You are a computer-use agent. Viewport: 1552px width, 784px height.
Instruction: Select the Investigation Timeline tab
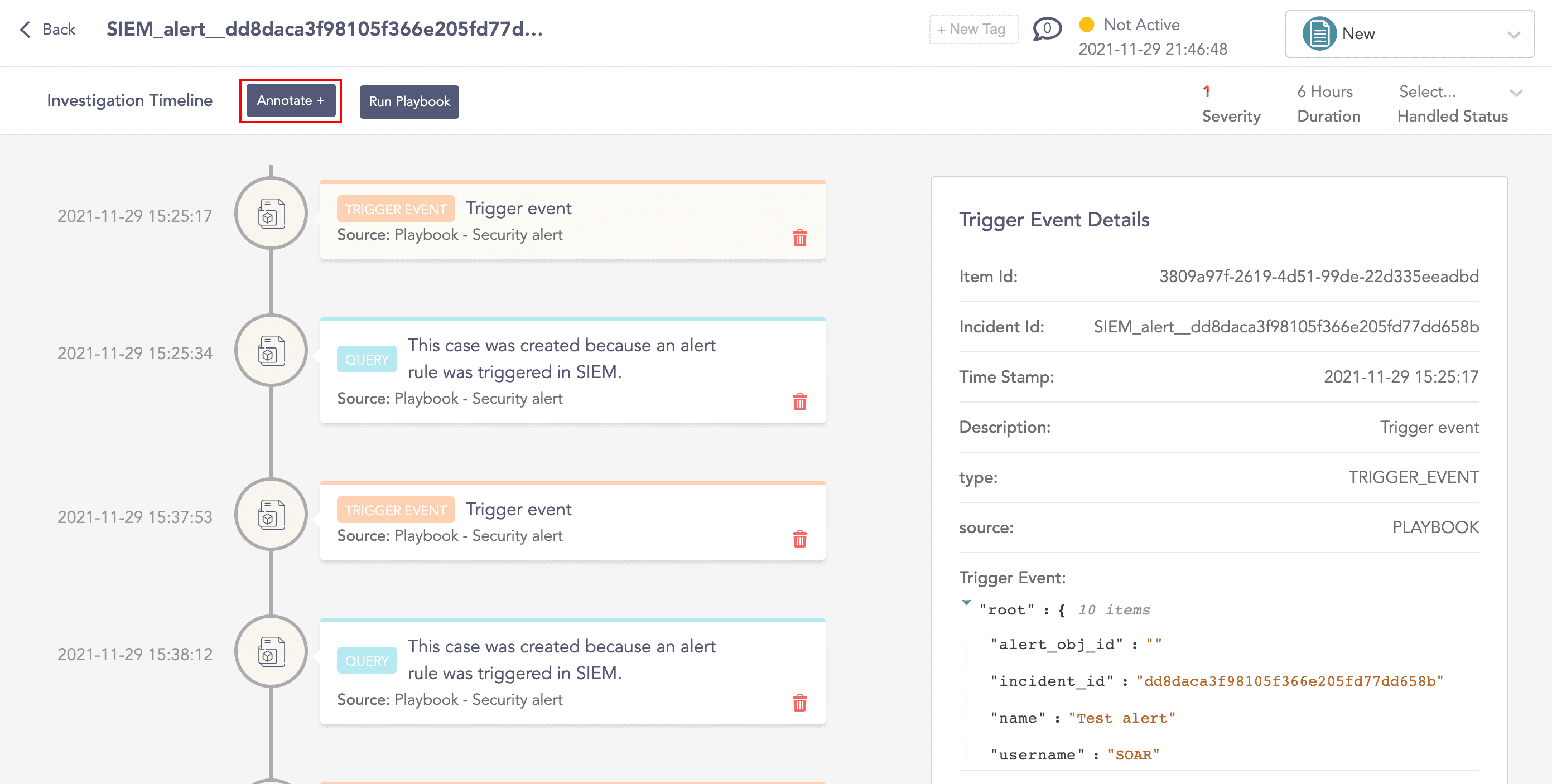(x=129, y=100)
